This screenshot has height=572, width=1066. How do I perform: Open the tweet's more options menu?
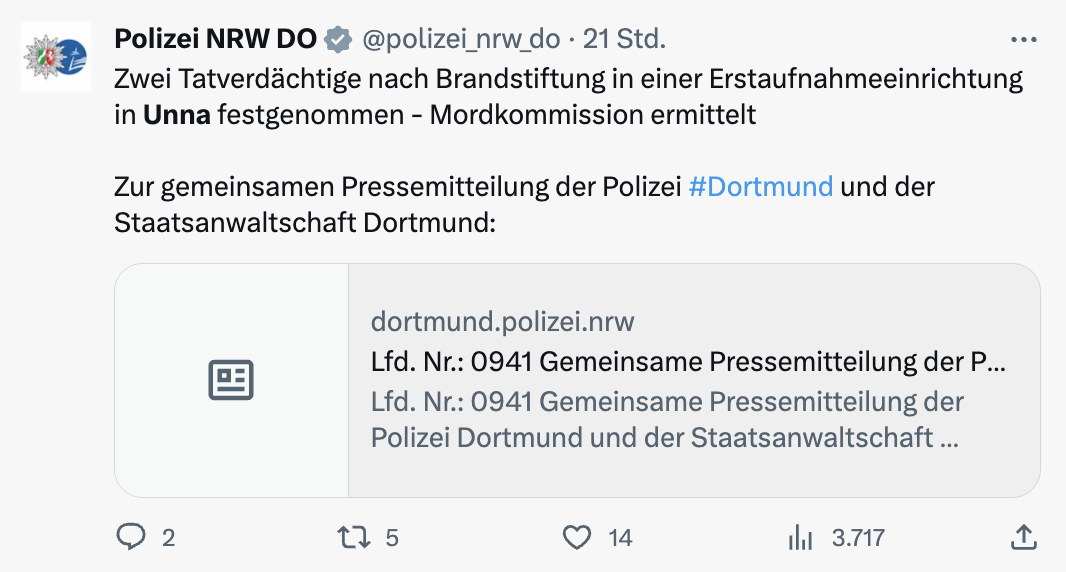pos(1024,40)
